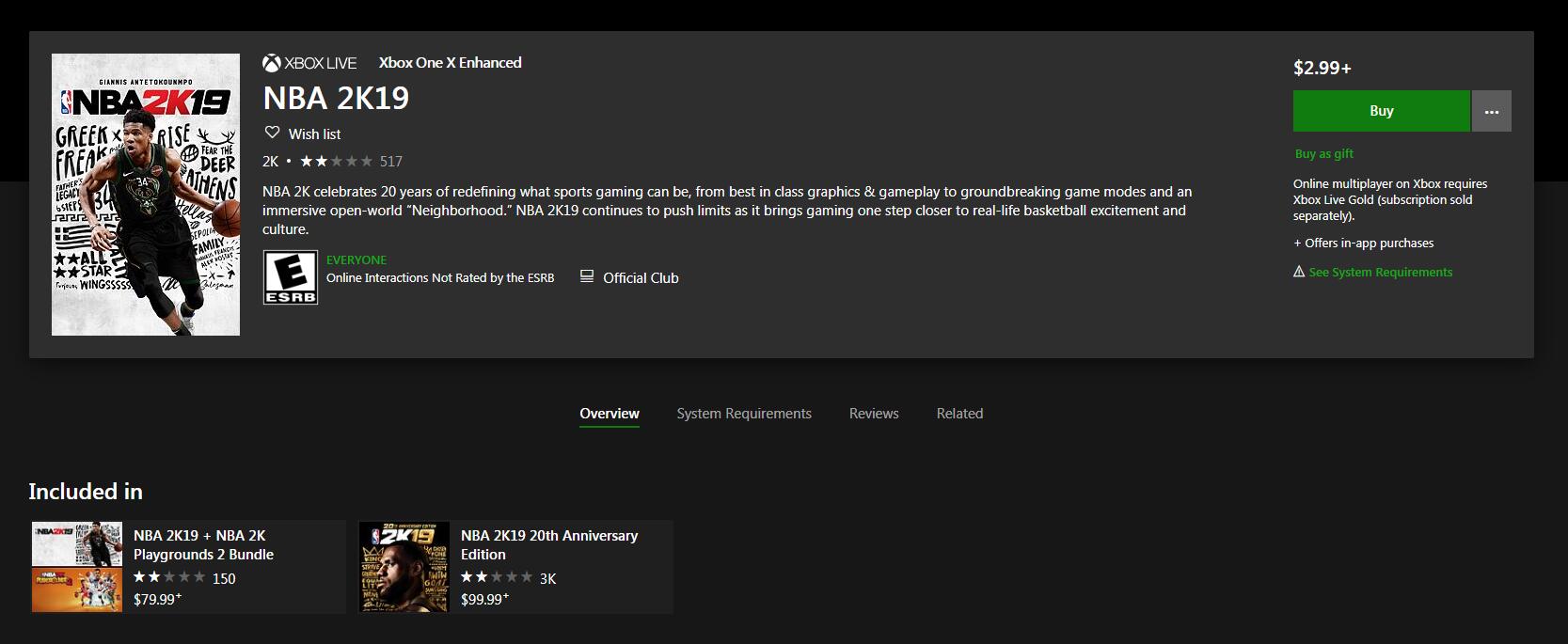Click the System Requirements warning triangle icon
Image resolution: width=1568 pixels, height=644 pixels.
click(x=1299, y=272)
